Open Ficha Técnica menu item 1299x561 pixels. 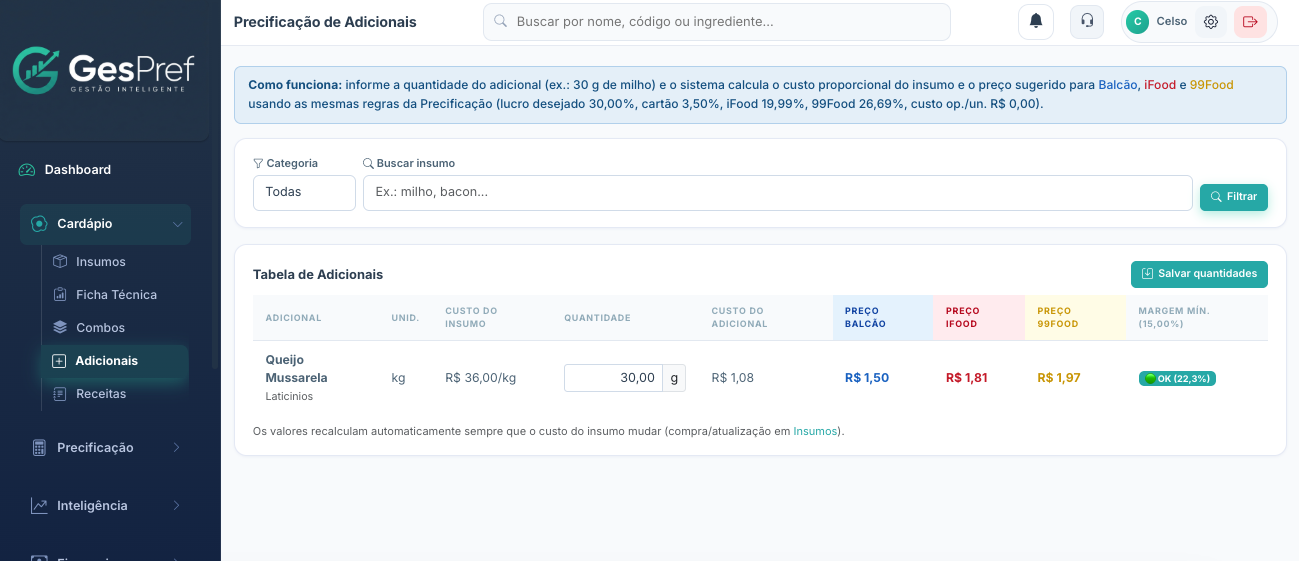click(114, 295)
